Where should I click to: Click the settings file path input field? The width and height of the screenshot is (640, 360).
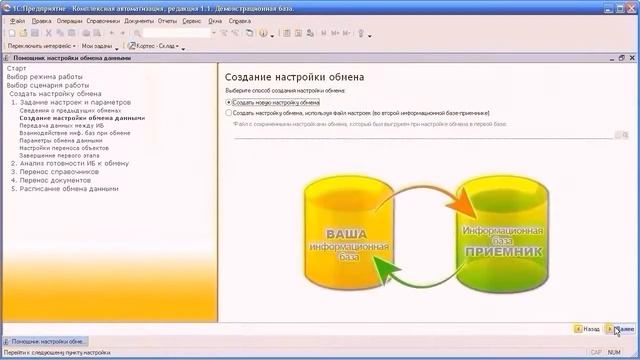[423, 135]
